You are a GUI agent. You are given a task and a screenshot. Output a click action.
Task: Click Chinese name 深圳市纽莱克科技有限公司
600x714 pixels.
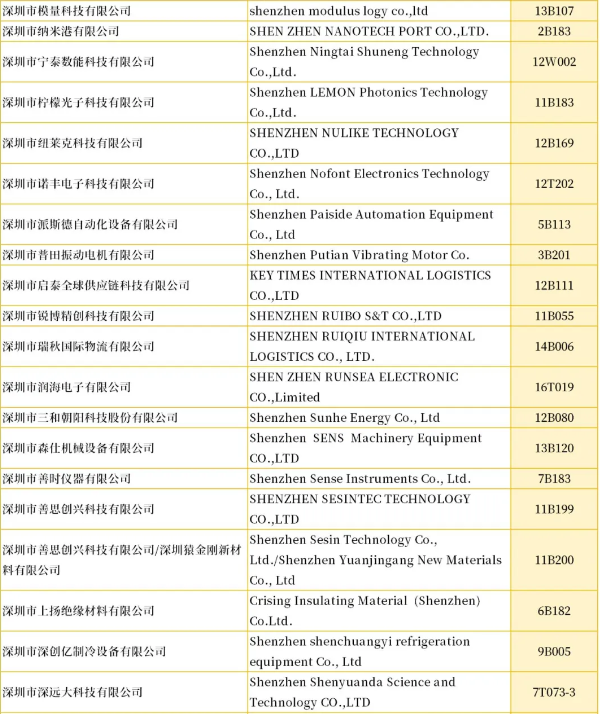(x=72, y=143)
